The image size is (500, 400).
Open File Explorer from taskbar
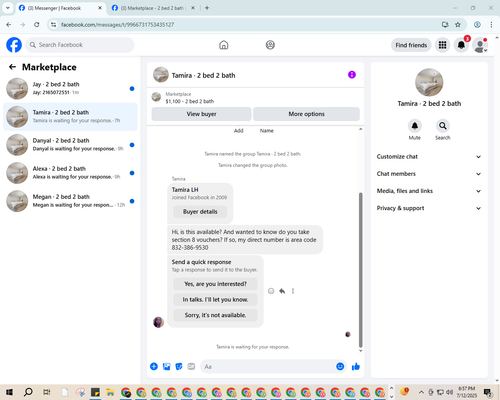coord(110,392)
